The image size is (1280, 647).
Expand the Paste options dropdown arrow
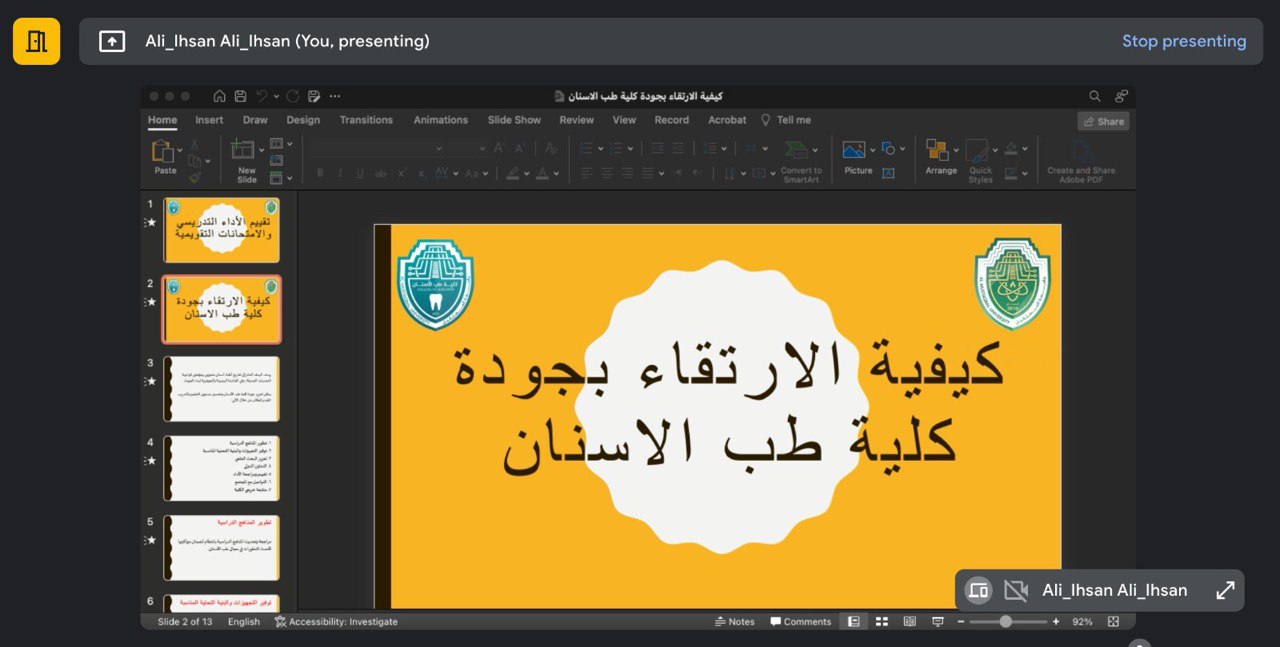180,151
